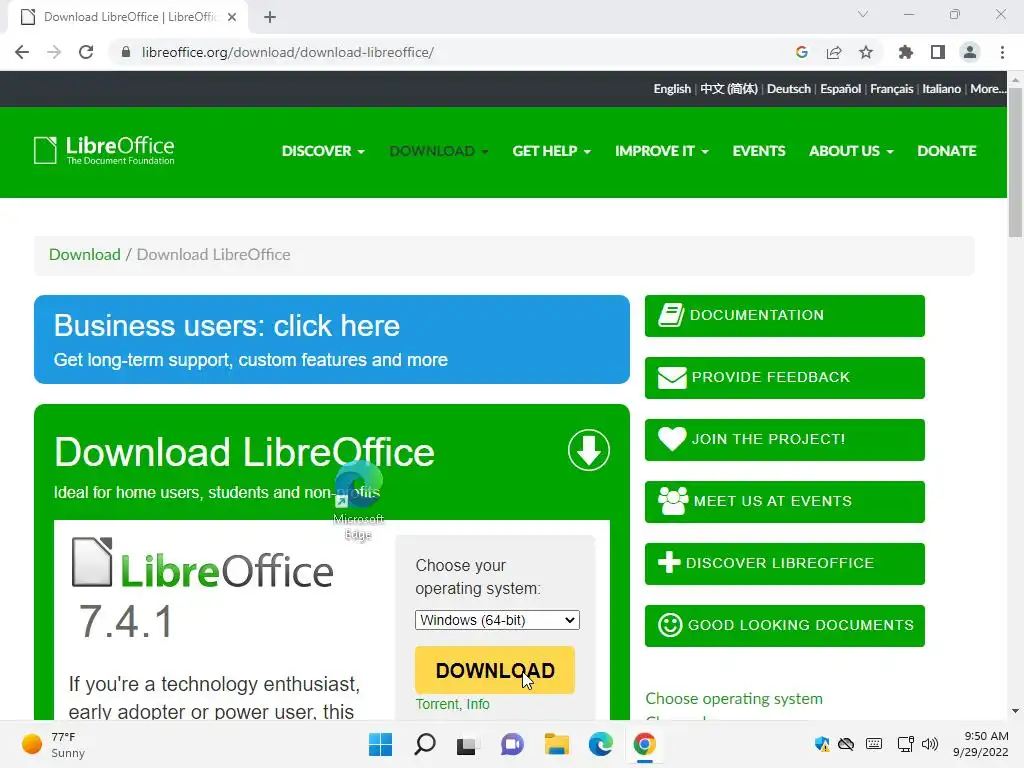Click the Google icon in address bar
The image size is (1024, 768).
click(x=802, y=52)
